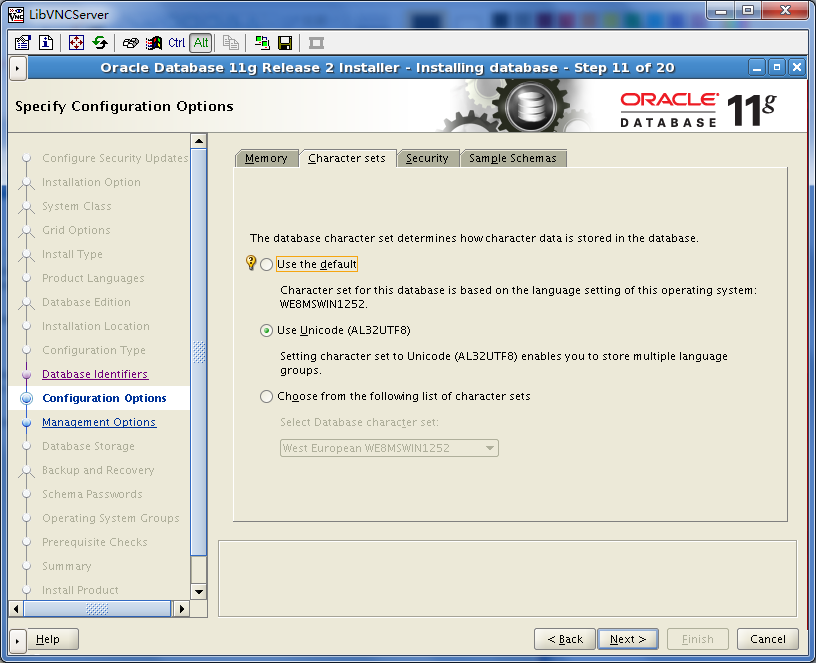
Task: Select Configuration Options step
Action: pos(104,398)
